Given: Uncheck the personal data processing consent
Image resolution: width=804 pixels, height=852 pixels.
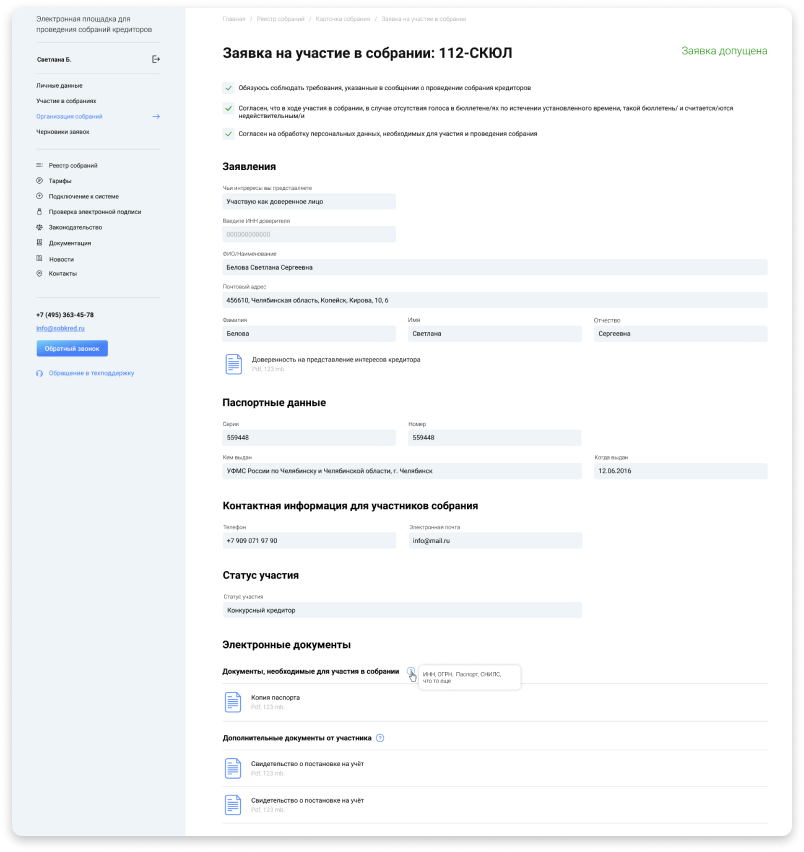Looking at the screenshot, I should [x=229, y=133].
